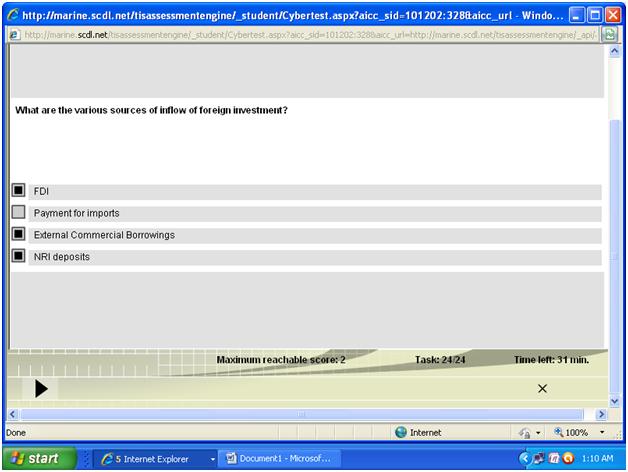Screen dimensions: 628x472
Task: Click the Task 24/24 indicator
Action: (x=440, y=360)
